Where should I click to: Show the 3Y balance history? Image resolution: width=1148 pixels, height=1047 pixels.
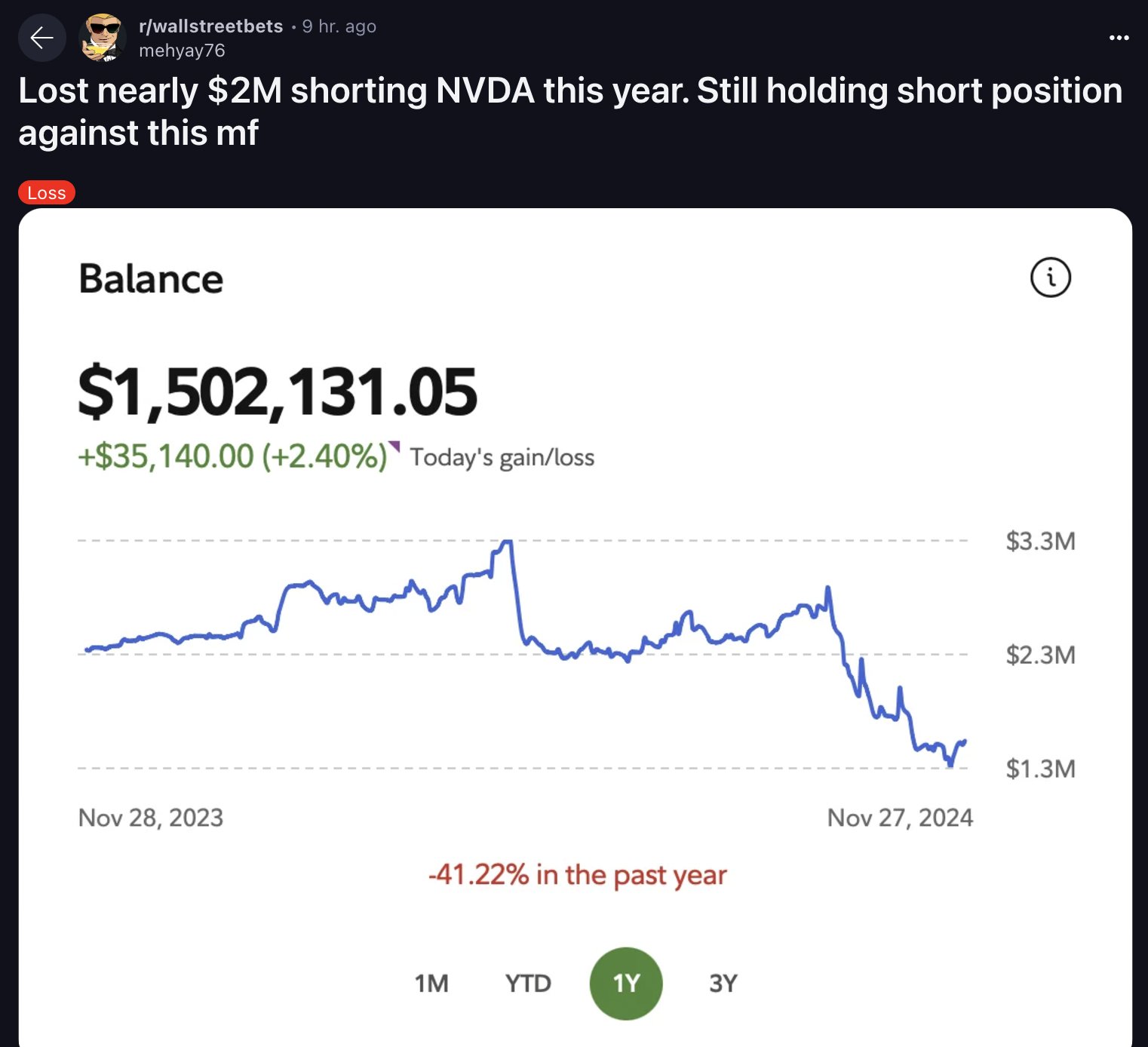pyautogui.click(x=723, y=984)
